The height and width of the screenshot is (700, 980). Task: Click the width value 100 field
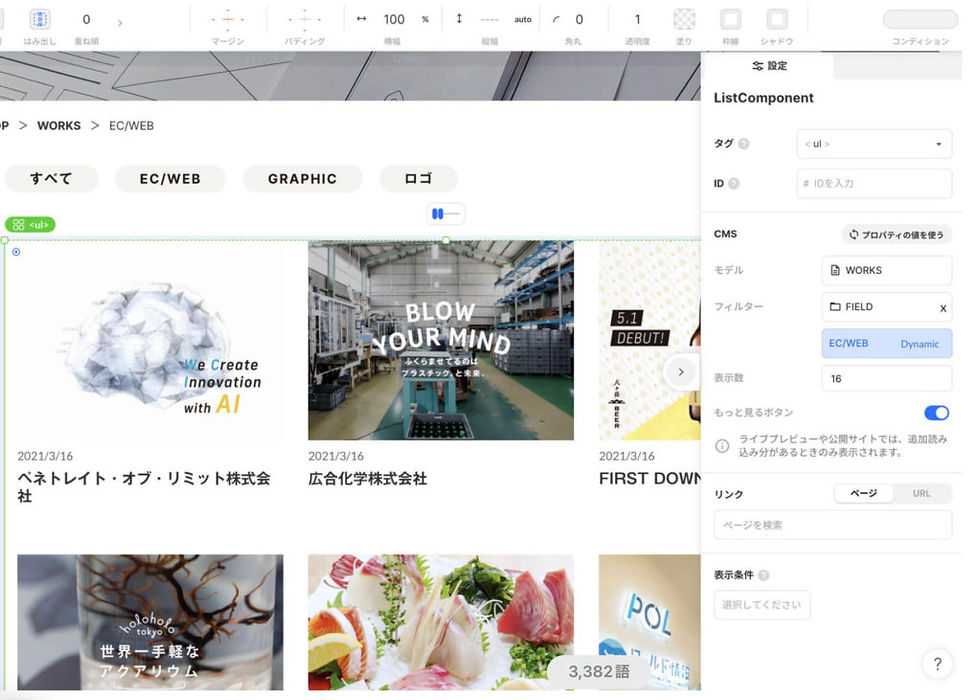pos(394,19)
